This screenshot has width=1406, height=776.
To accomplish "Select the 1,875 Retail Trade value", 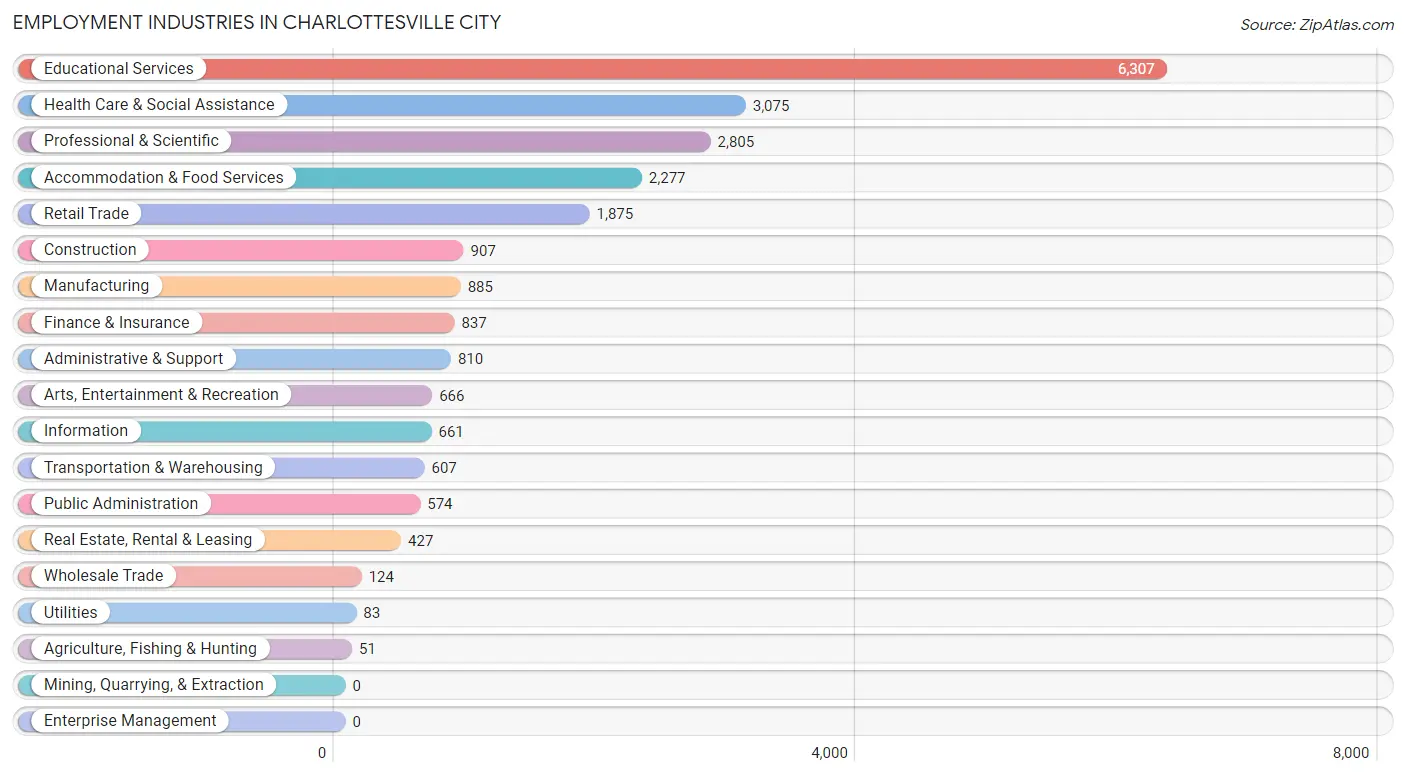I will click(615, 214).
